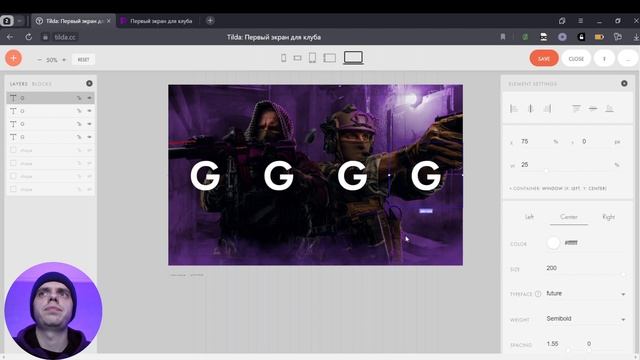Close Element Settings via round icon

click(624, 83)
